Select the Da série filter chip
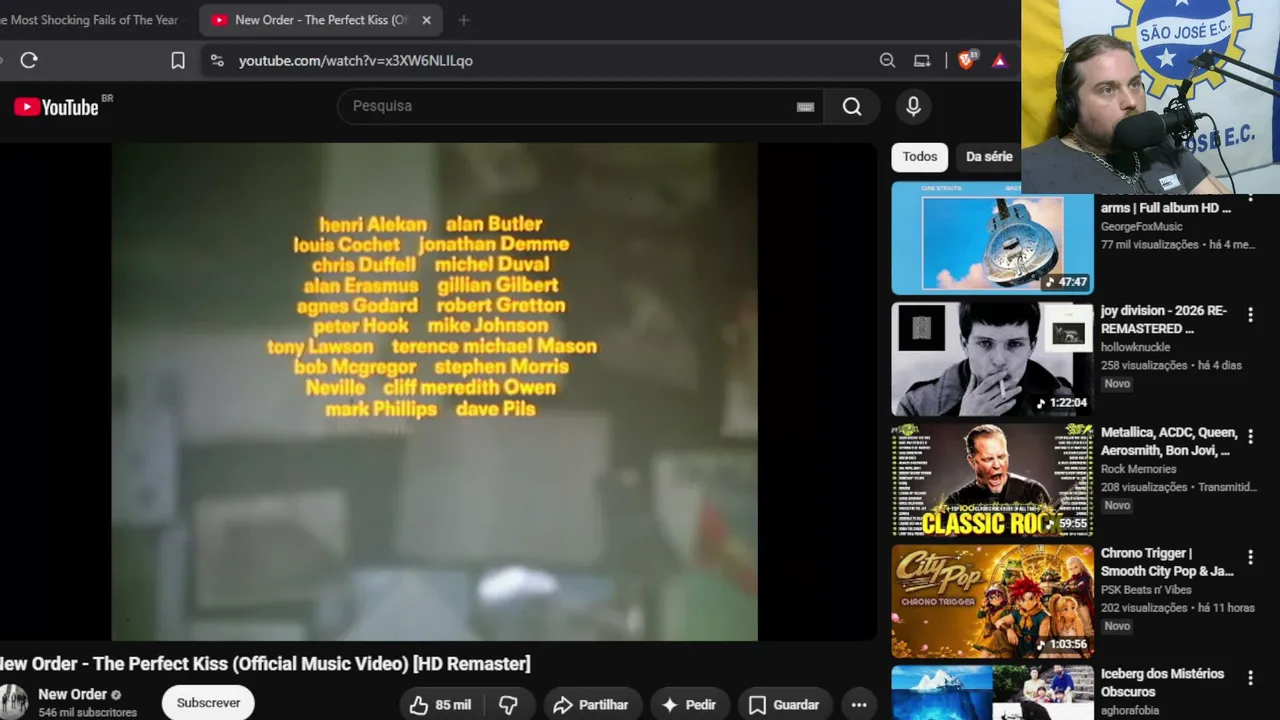This screenshot has height=720, width=1280. (x=989, y=157)
